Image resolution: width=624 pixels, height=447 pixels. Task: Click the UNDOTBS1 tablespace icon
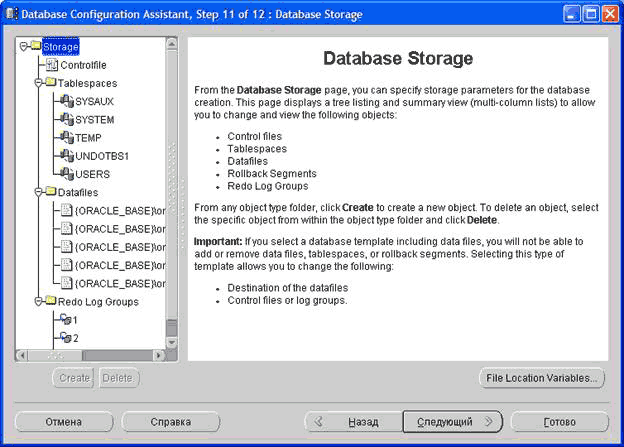(x=66, y=156)
